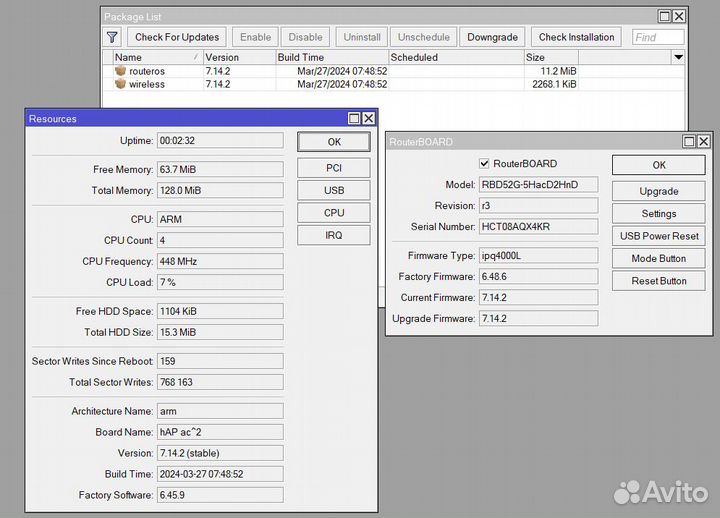Click the Total Memory field 128.0 MiB
The width and height of the screenshot is (720, 518).
[x=220, y=191]
